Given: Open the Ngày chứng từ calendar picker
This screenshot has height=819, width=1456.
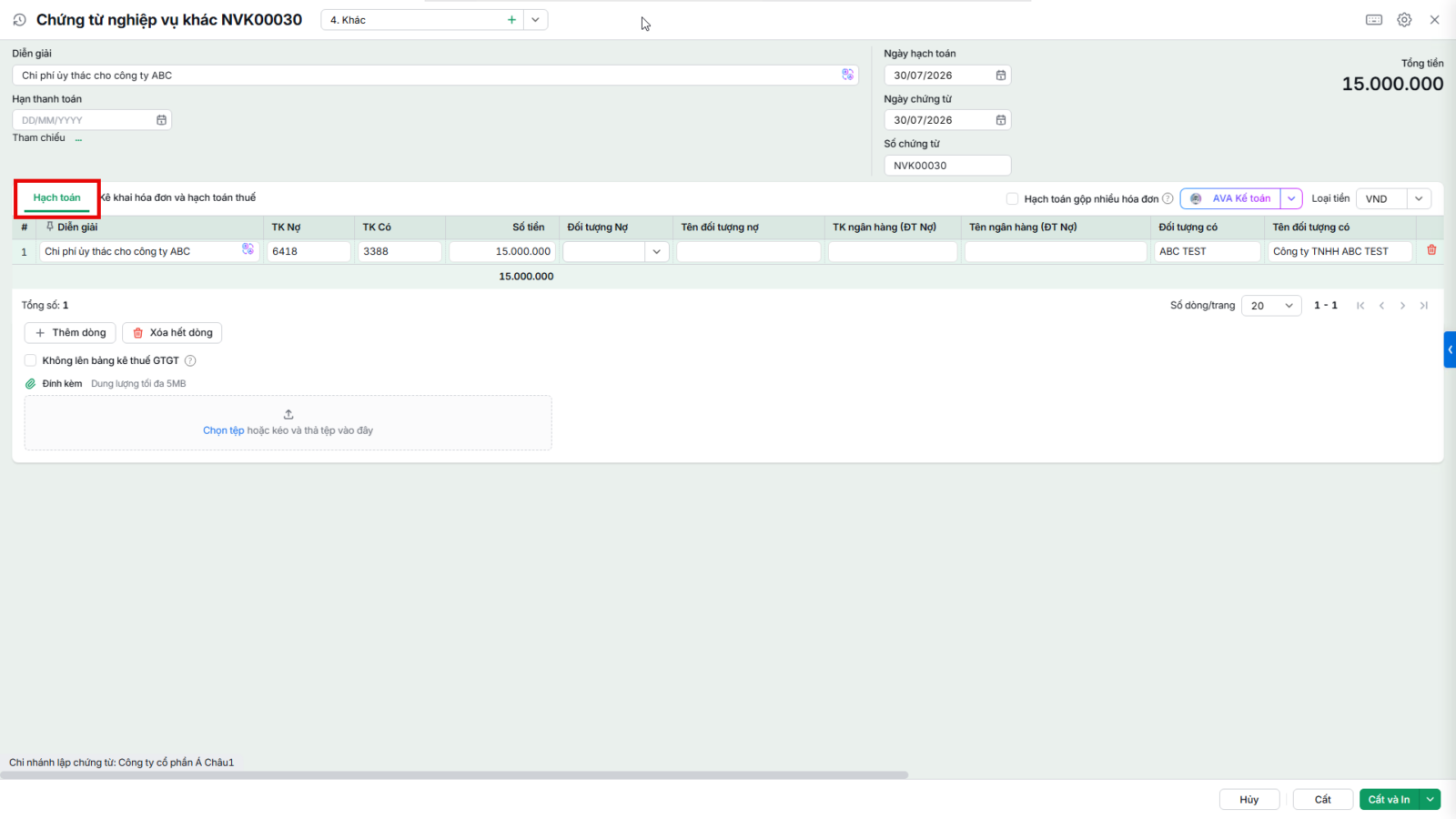Looking at the screenshot, I should (1001, 120).
